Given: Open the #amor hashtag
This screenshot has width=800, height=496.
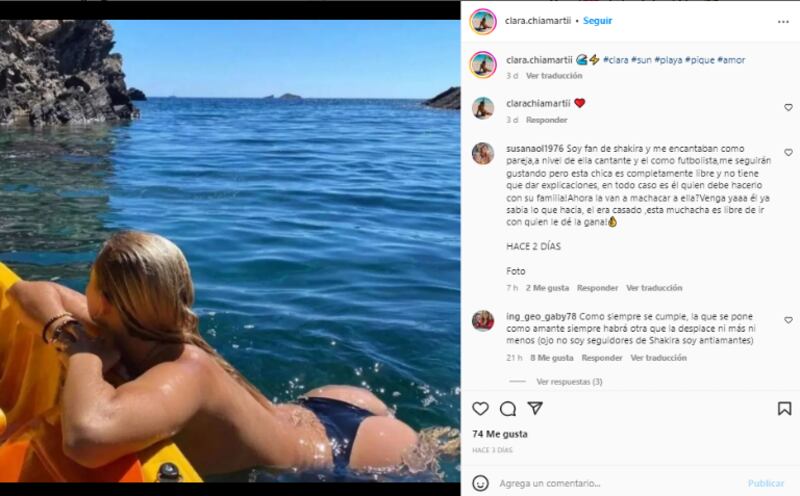Looking at the screenshot, I should coord(731,60).
